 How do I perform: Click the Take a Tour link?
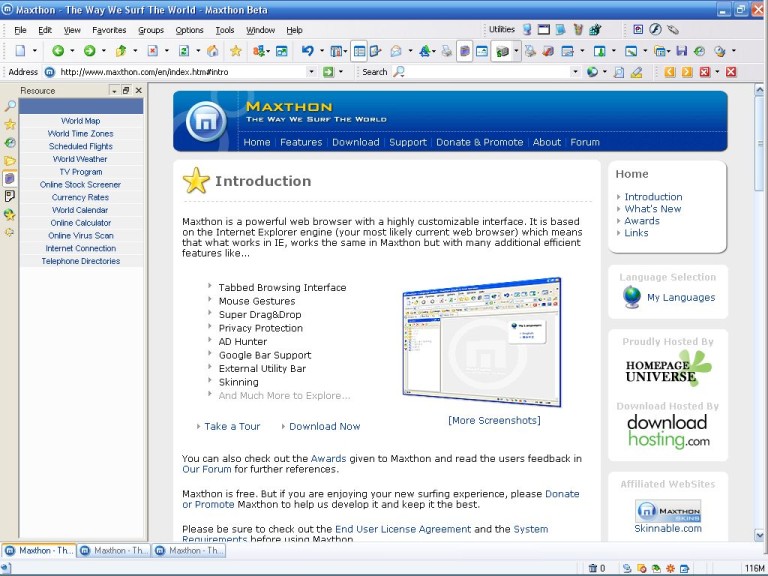tap(232, 426)
